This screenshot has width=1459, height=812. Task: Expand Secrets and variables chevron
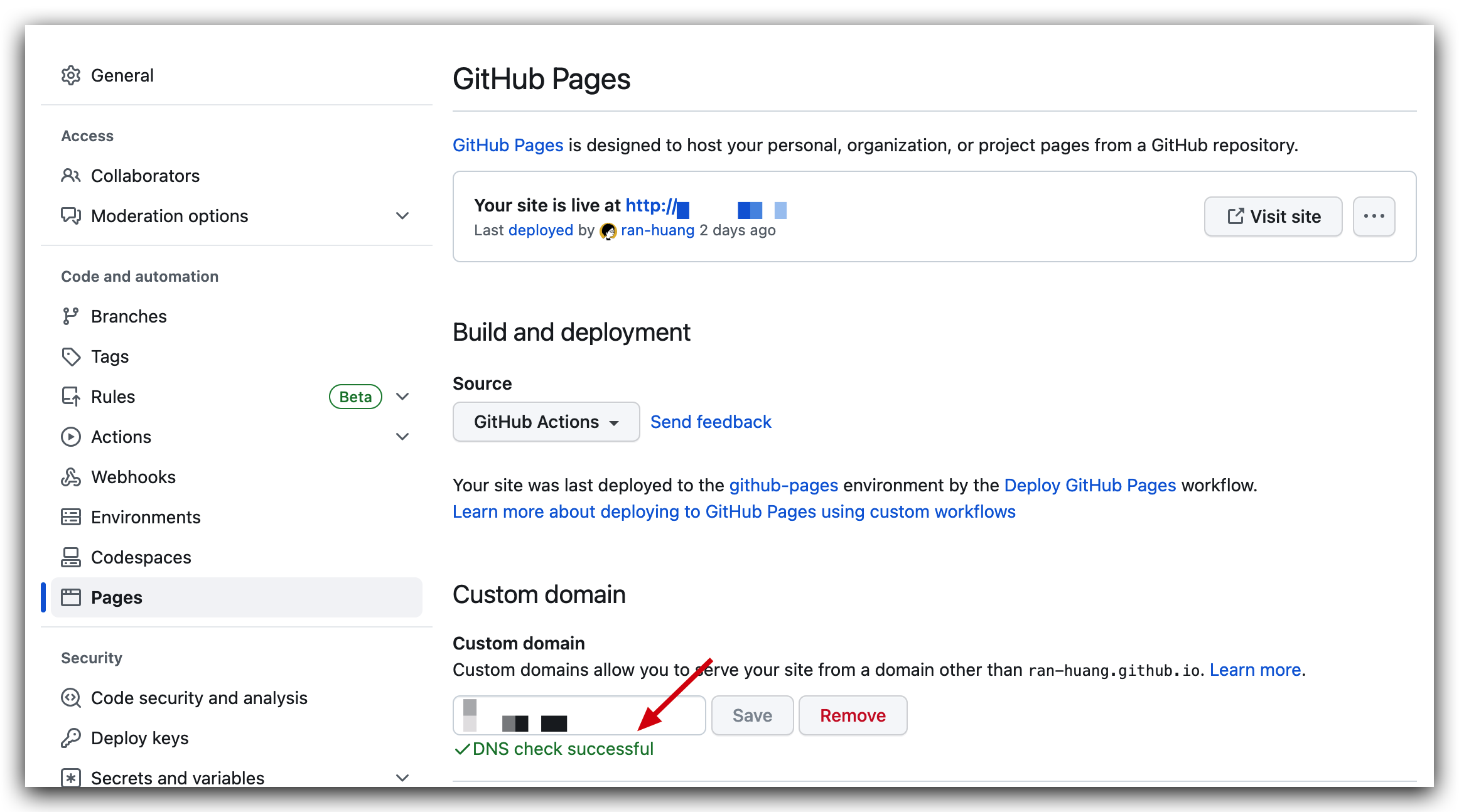click(x=402, y=778)
